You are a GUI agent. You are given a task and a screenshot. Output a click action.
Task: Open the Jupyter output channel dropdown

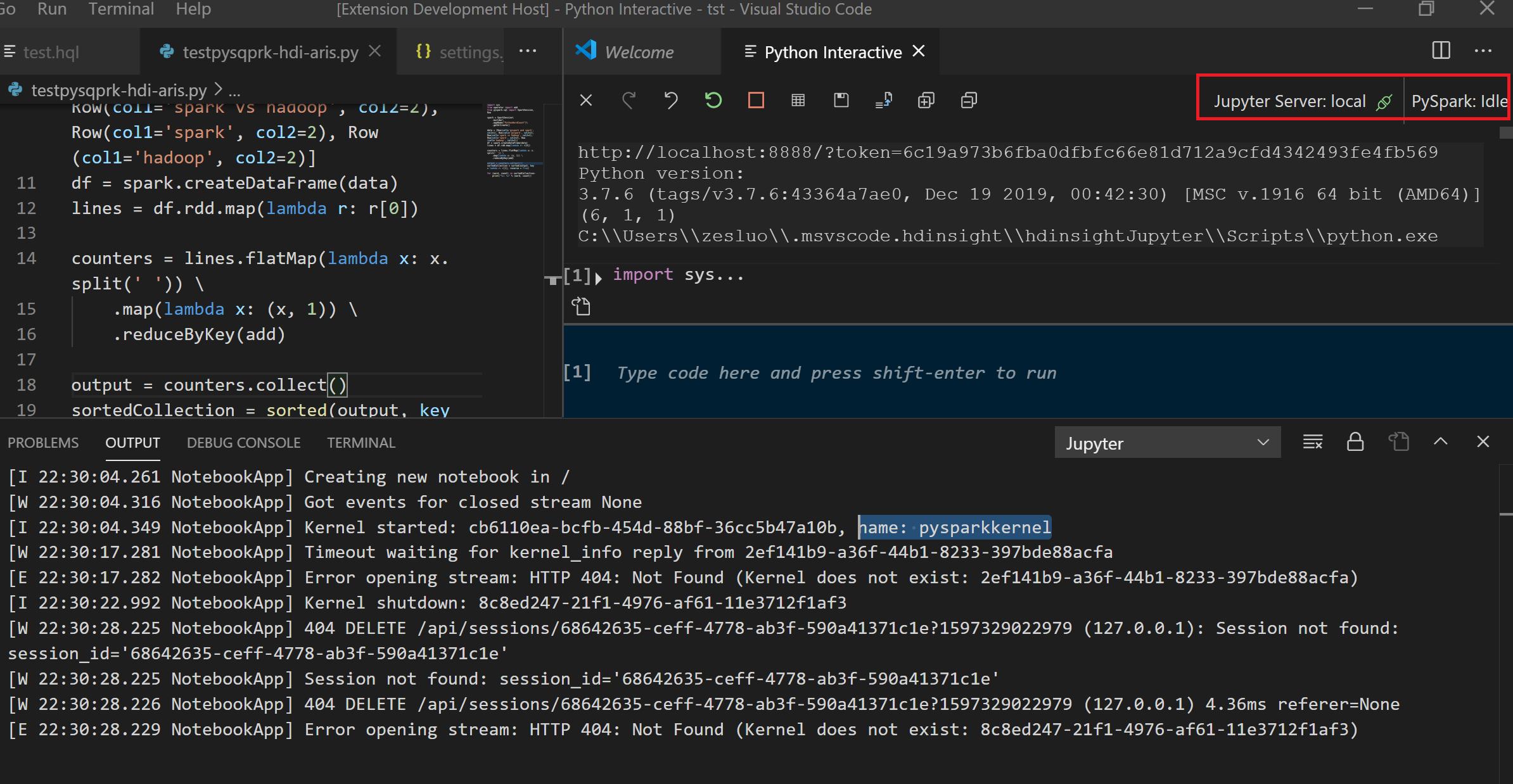(1168, 442)
